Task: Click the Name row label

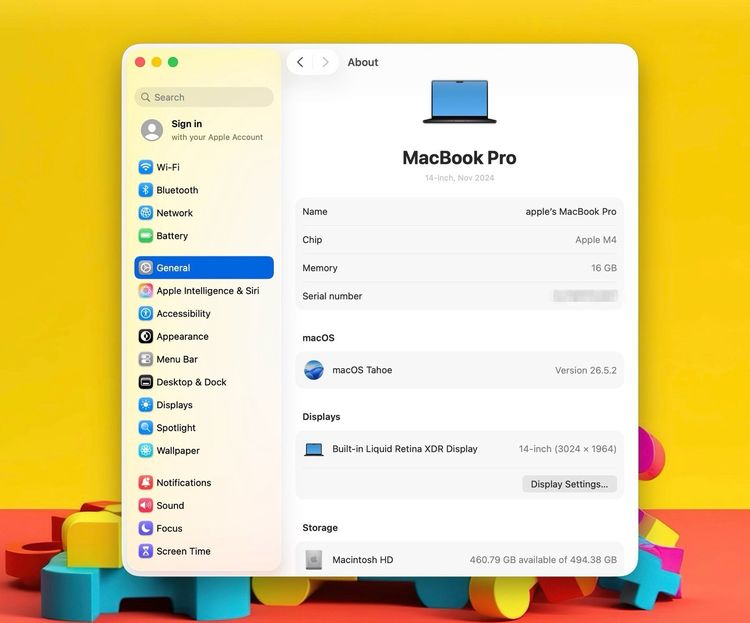Action: tap(315, 211)
